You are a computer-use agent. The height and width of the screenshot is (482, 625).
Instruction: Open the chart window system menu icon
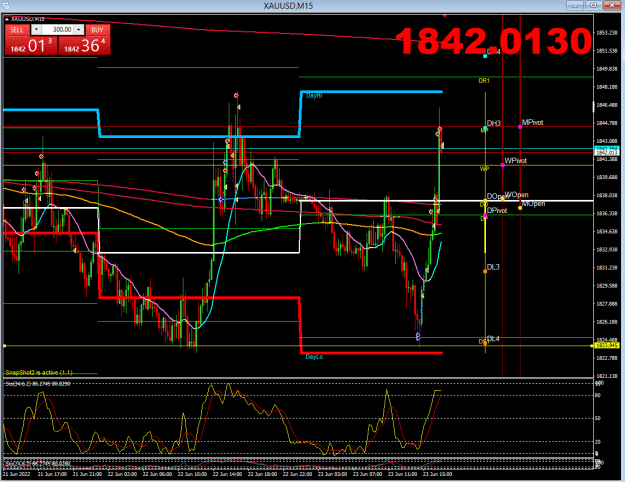coord(6,6)
